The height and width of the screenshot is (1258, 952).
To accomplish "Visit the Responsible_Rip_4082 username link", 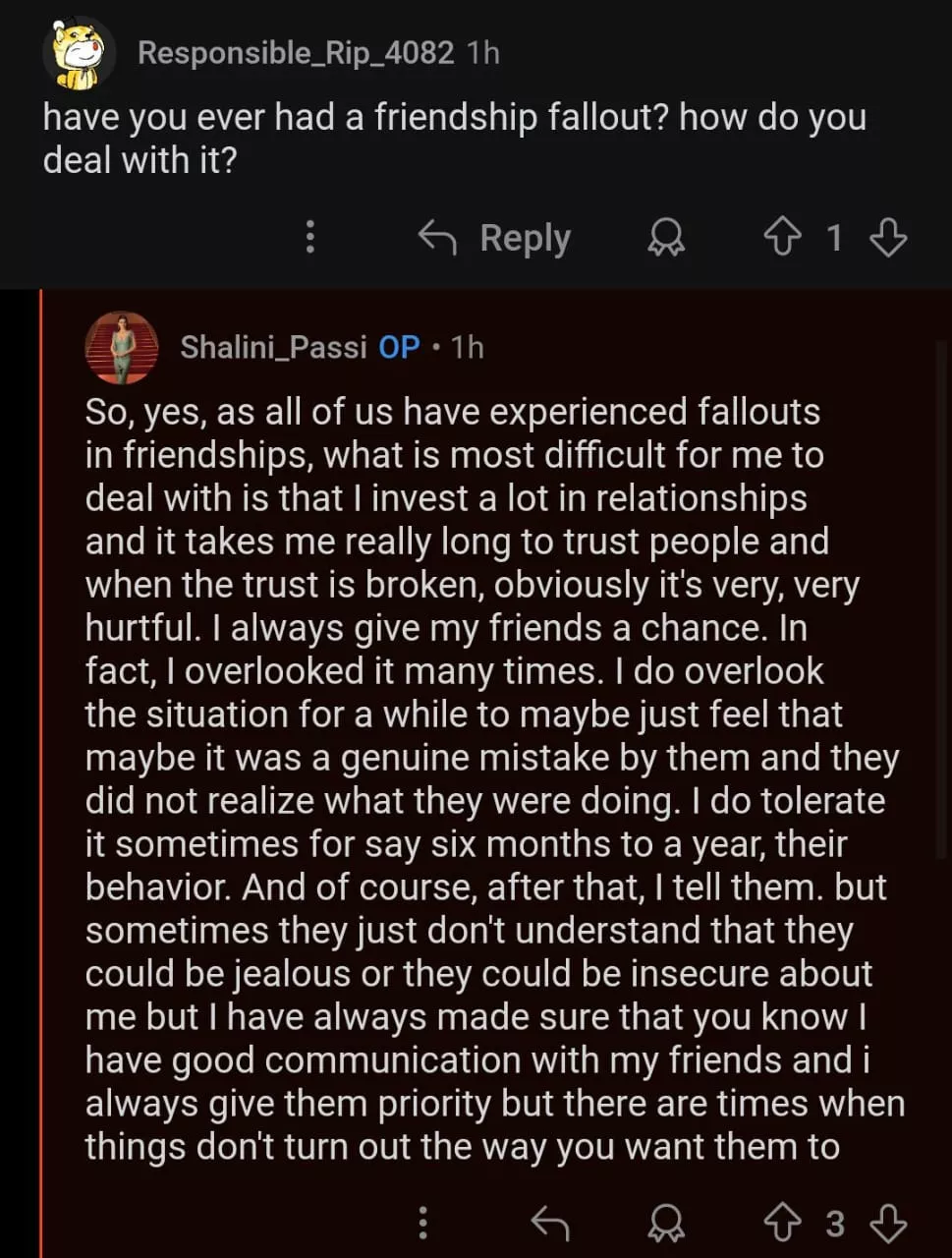I will [x=296, y=53].
